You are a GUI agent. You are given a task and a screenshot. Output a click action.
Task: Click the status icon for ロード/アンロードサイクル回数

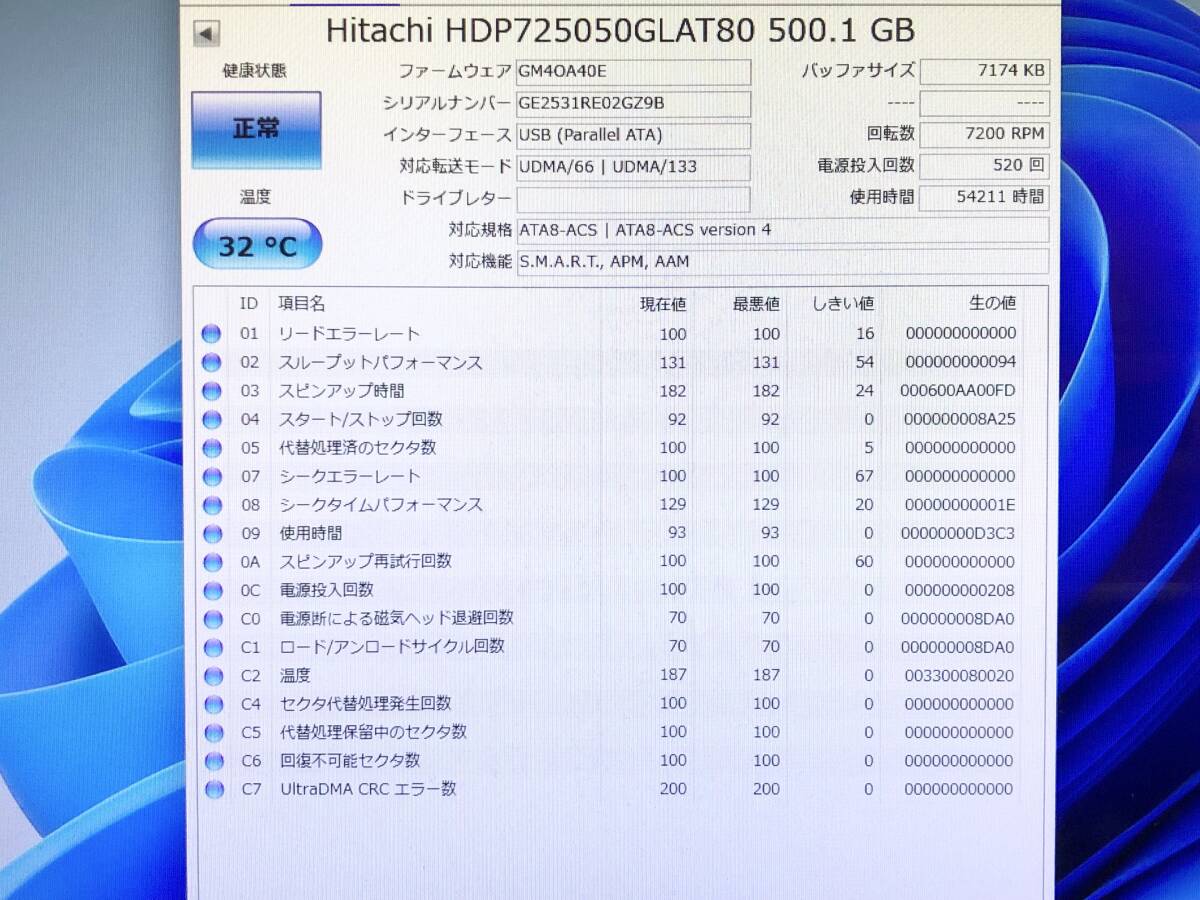(212, 647)
